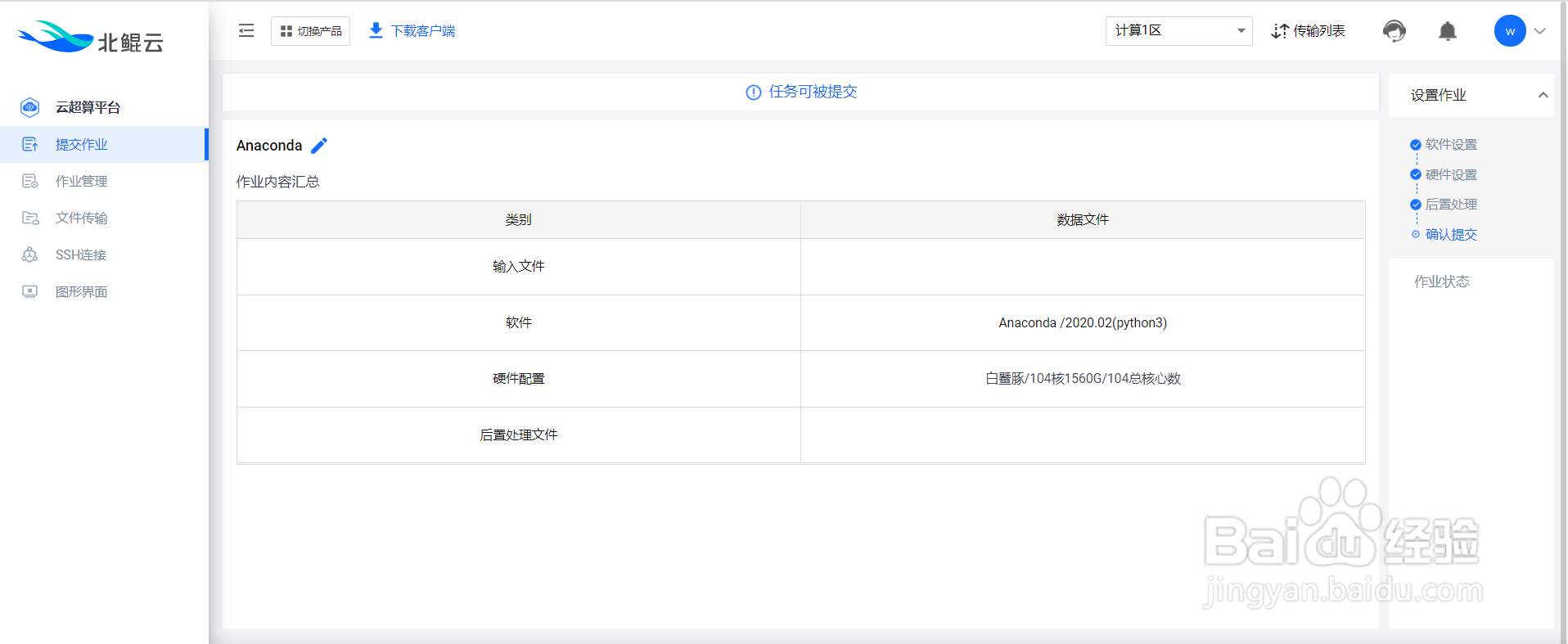Open 文件传输 in the sidebar
This screenshot has height=644, width=1568.
[81, 218]
